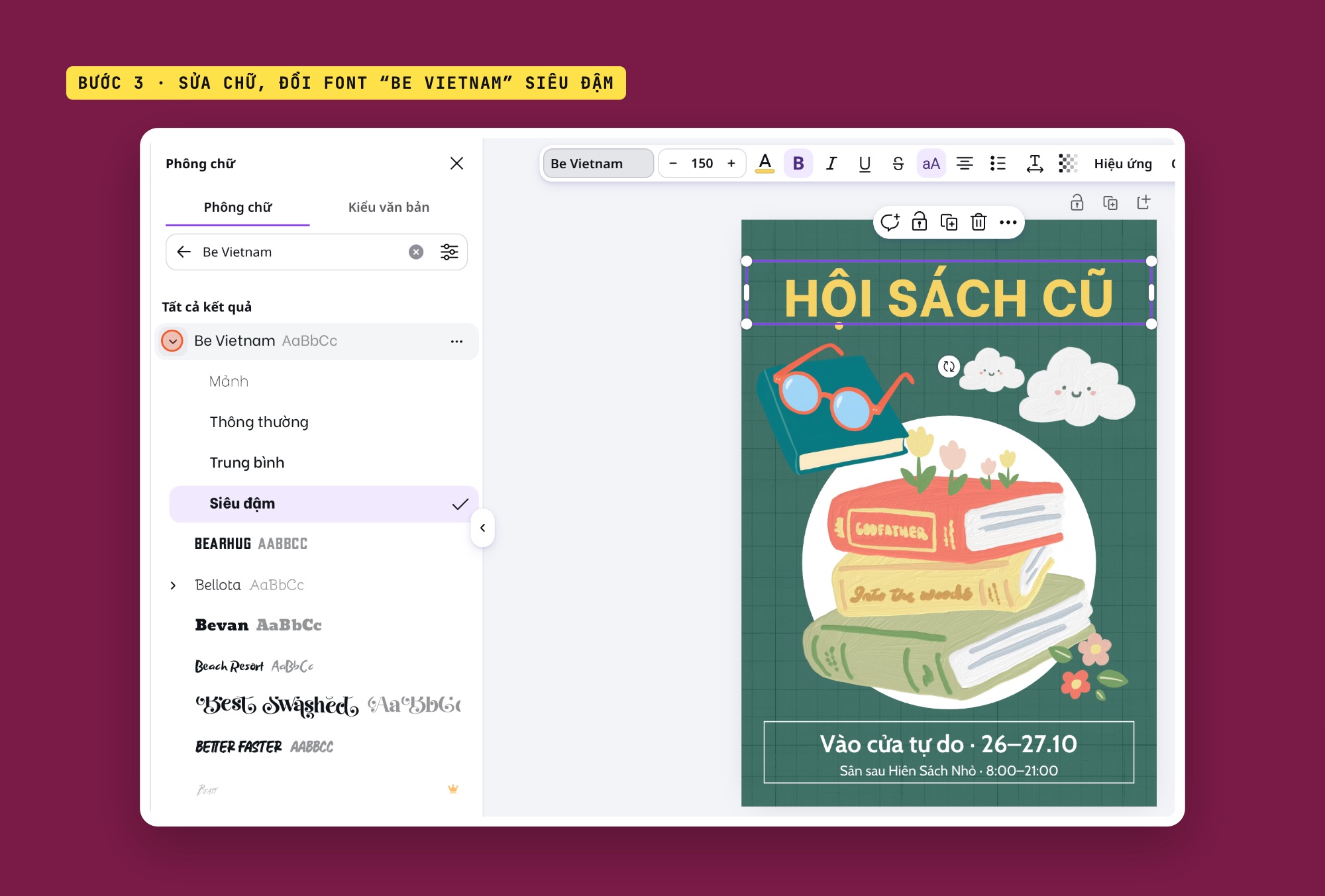Open the Be Vietnam font selector
Screen dimensions: 1325x896
598,164
